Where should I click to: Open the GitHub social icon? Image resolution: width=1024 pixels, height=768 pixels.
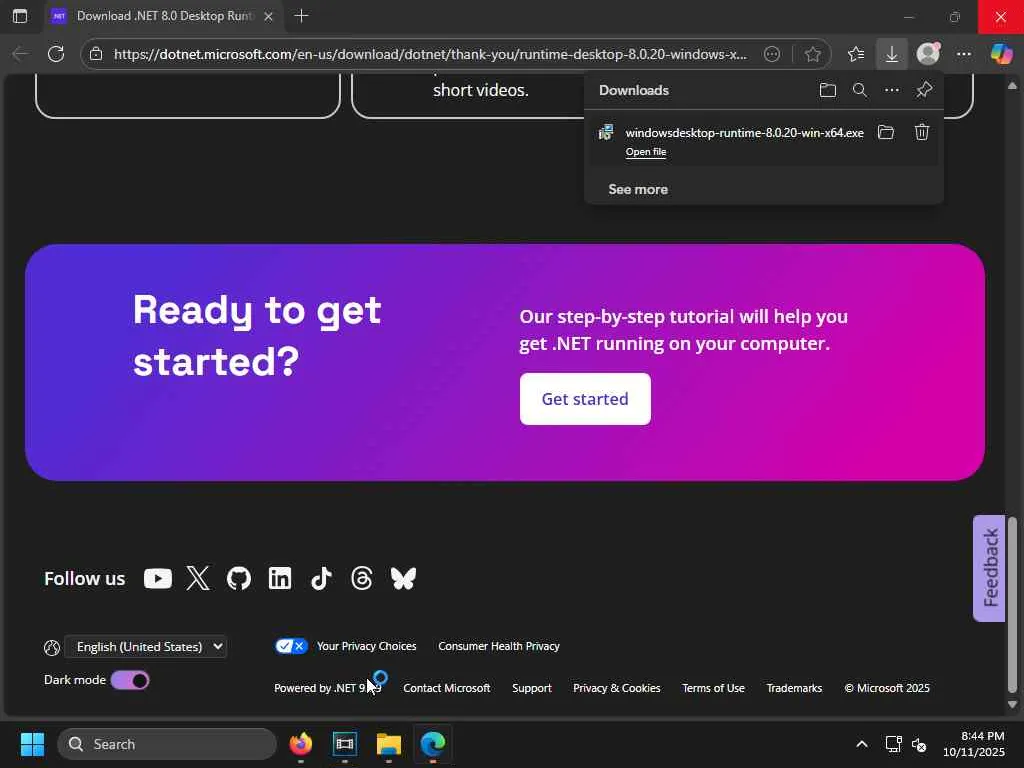[x=239, y=579]
